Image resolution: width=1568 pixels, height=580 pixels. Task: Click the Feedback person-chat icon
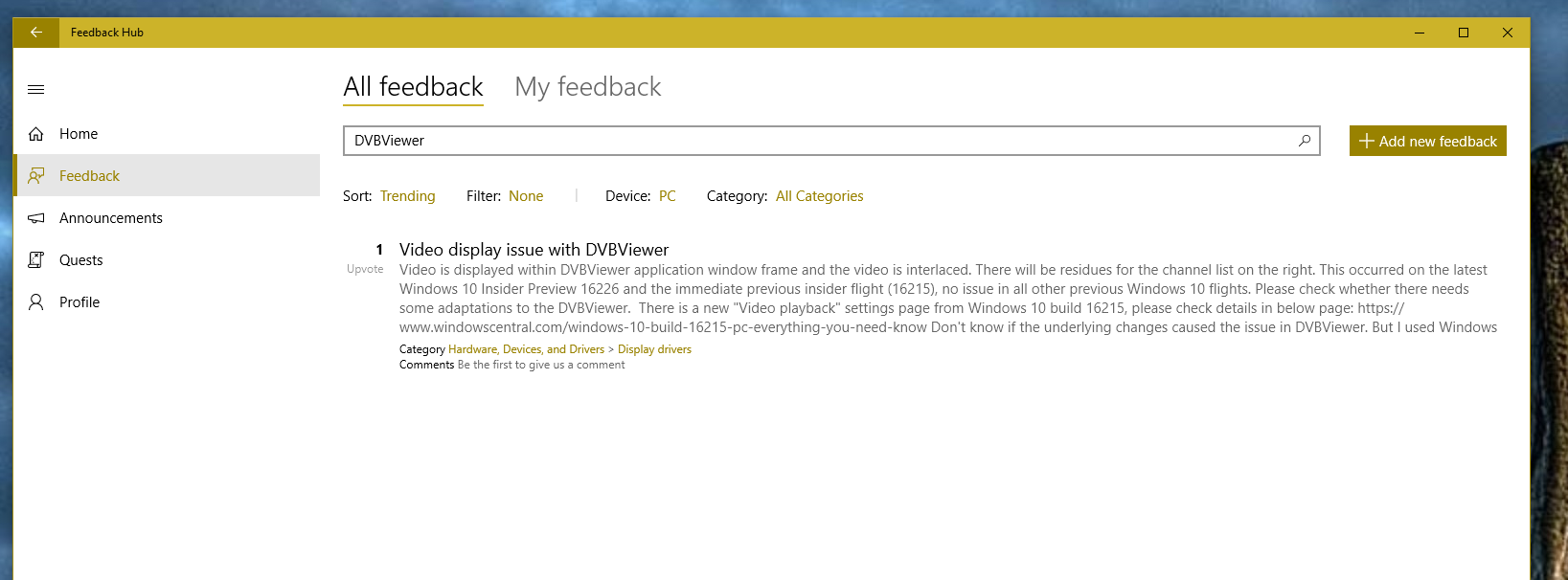coord(36,176)
